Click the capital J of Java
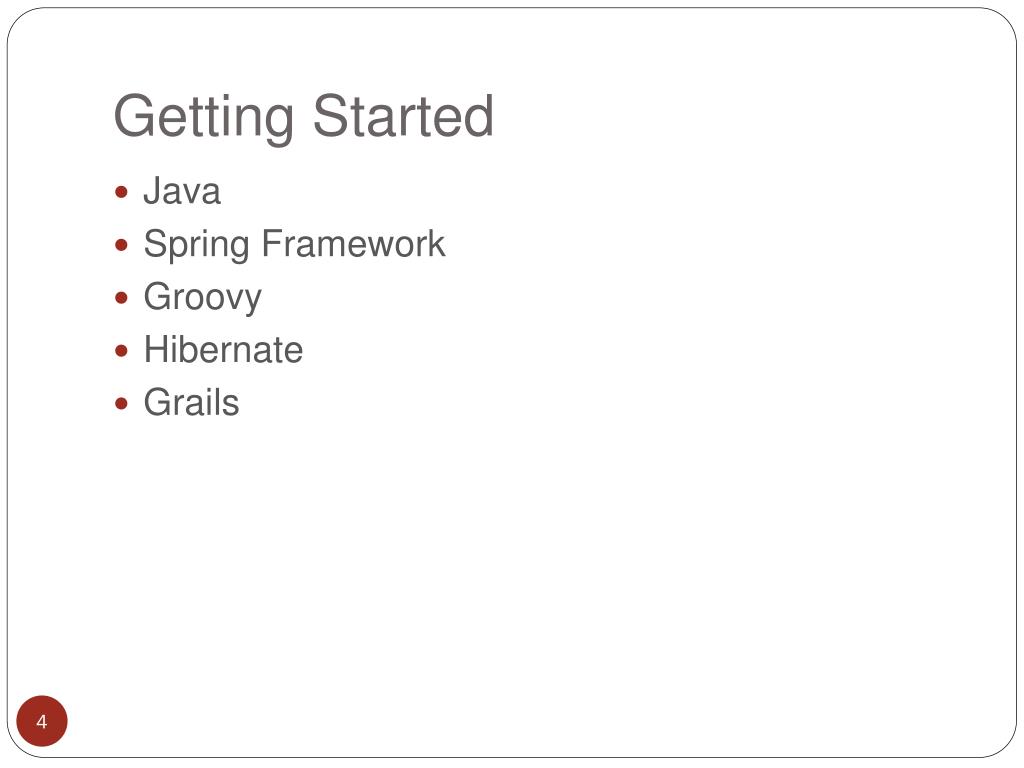1024x768 pixels. [153, 191]
